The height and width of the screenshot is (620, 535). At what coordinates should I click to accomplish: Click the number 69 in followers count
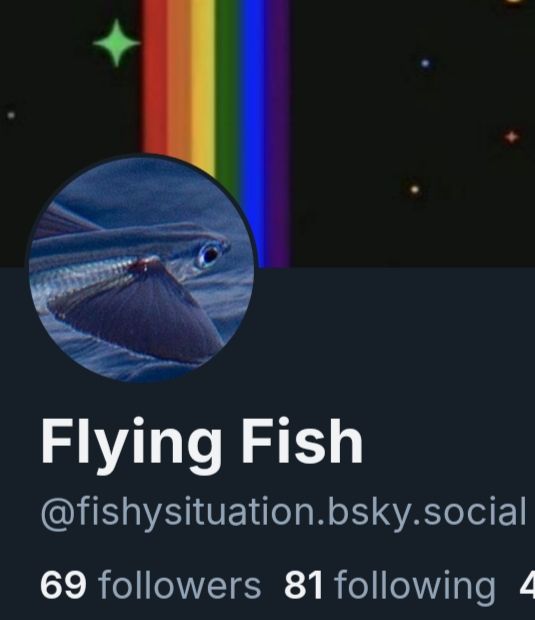tap(63, 586)
